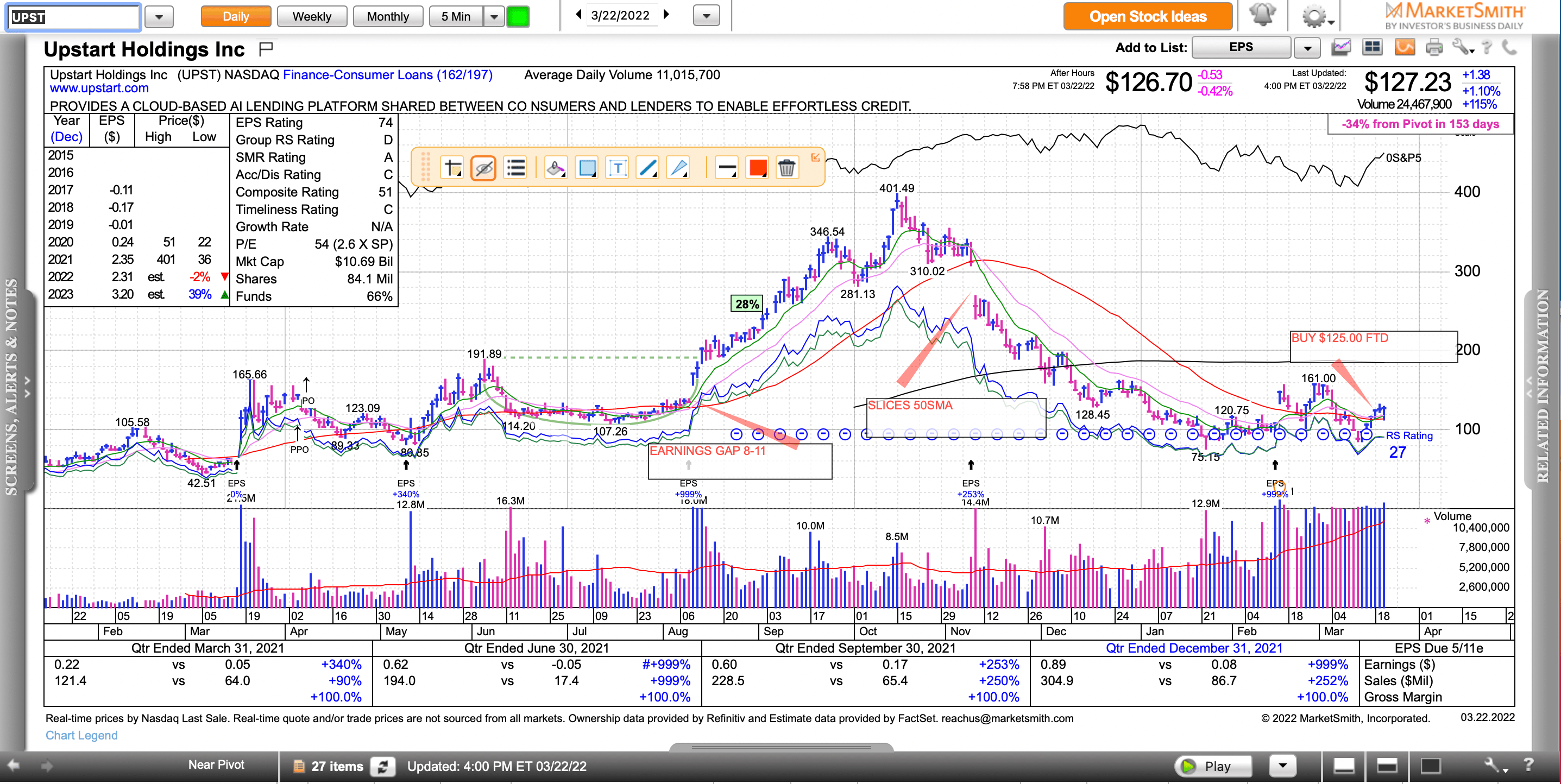1561x784 pixels.
Task: Select the arrow pointer shape tool
Action: pyautogui.click(x=678, y=168)
